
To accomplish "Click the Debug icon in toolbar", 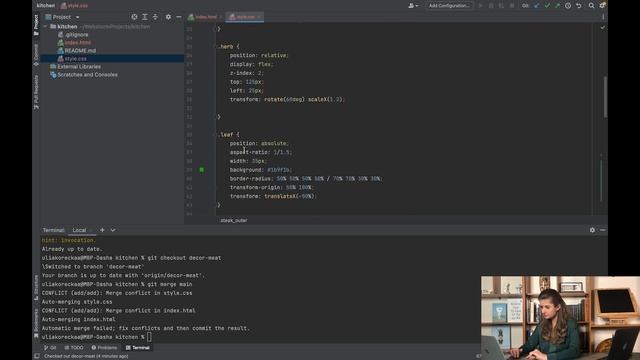I will 491,6.
